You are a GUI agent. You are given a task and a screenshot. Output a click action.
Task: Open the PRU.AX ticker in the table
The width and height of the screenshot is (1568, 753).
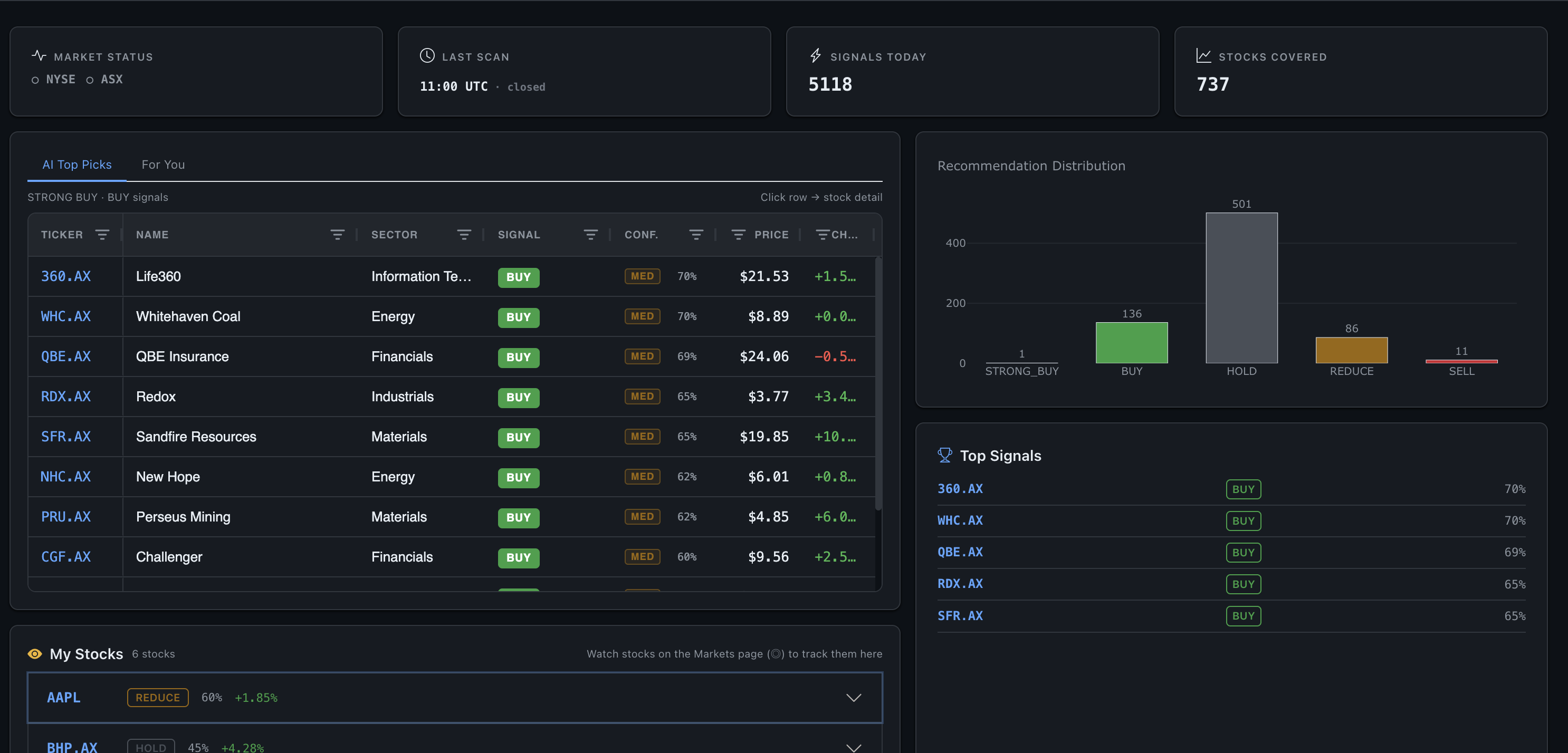[66, 517]
